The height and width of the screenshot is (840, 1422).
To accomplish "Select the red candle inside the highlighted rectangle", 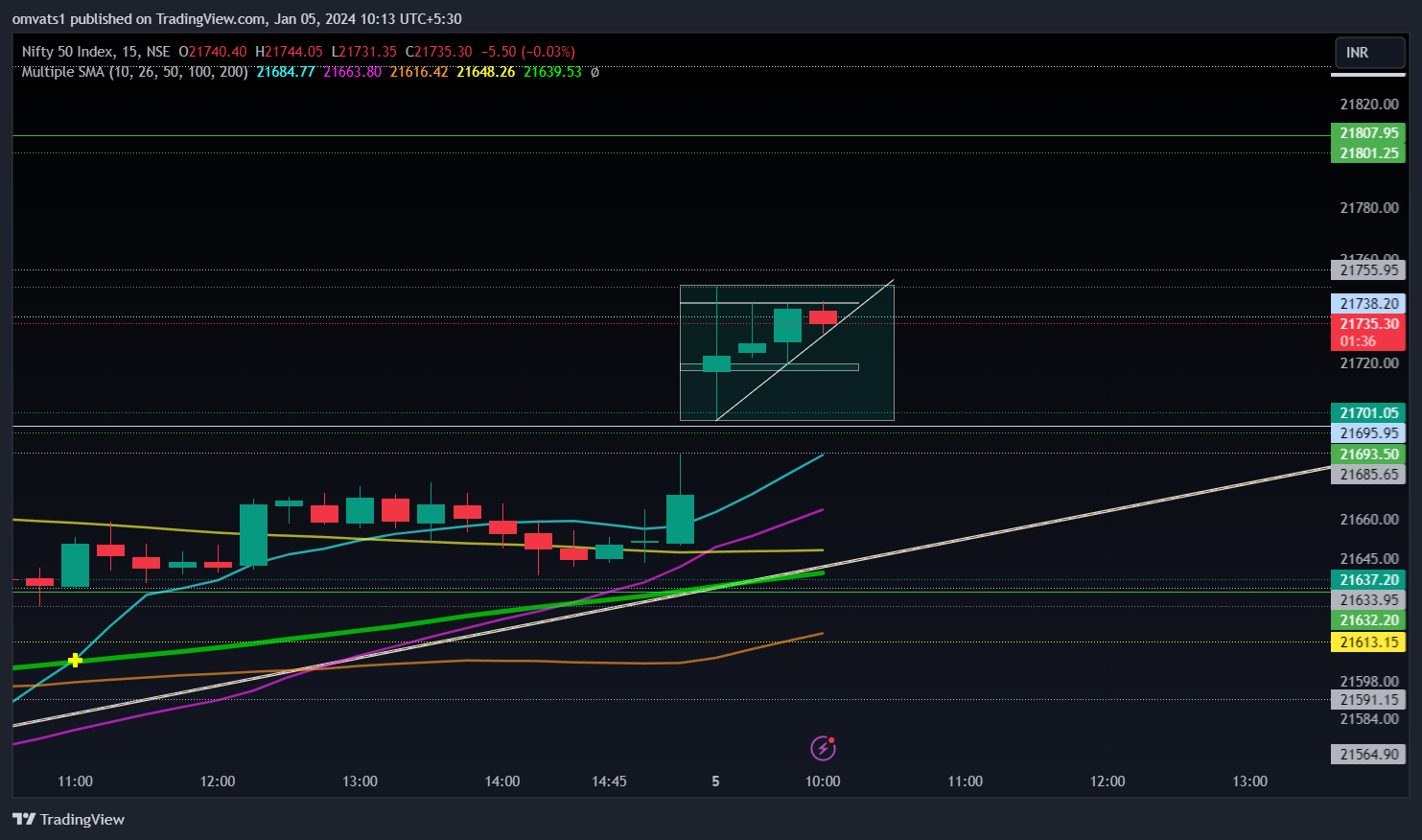I will (823, 317).
